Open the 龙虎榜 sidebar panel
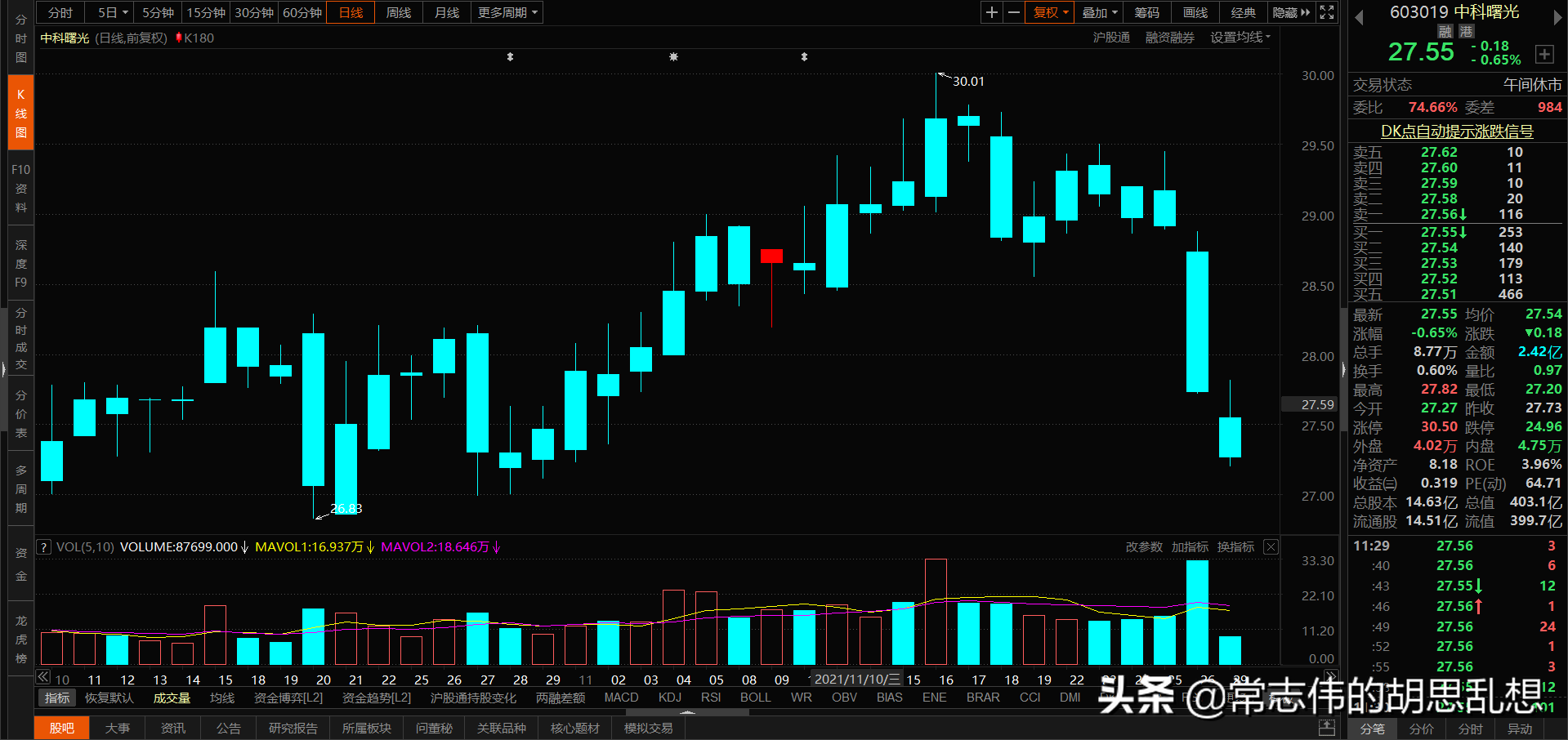The image size is (1568, 740). (x=20, y=637)
